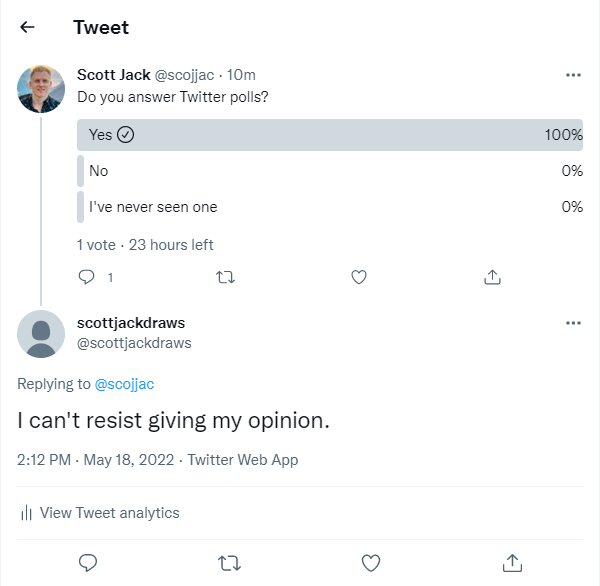Share Scott Jack's poll tweet
This screenshot has width=600, height=586.
pyautogui.click(x=492, y=277)
